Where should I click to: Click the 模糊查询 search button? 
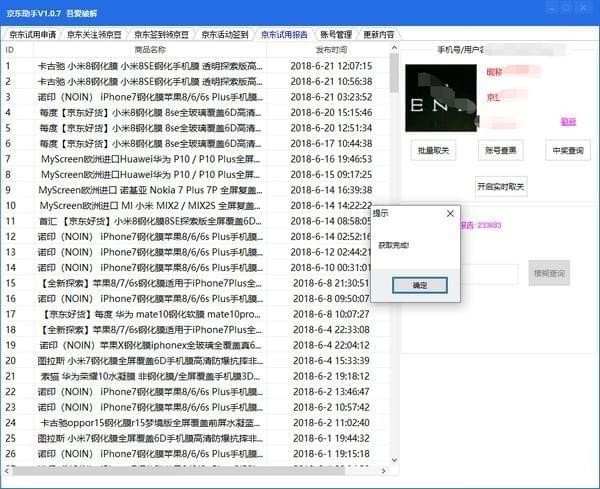click(548, 273)
